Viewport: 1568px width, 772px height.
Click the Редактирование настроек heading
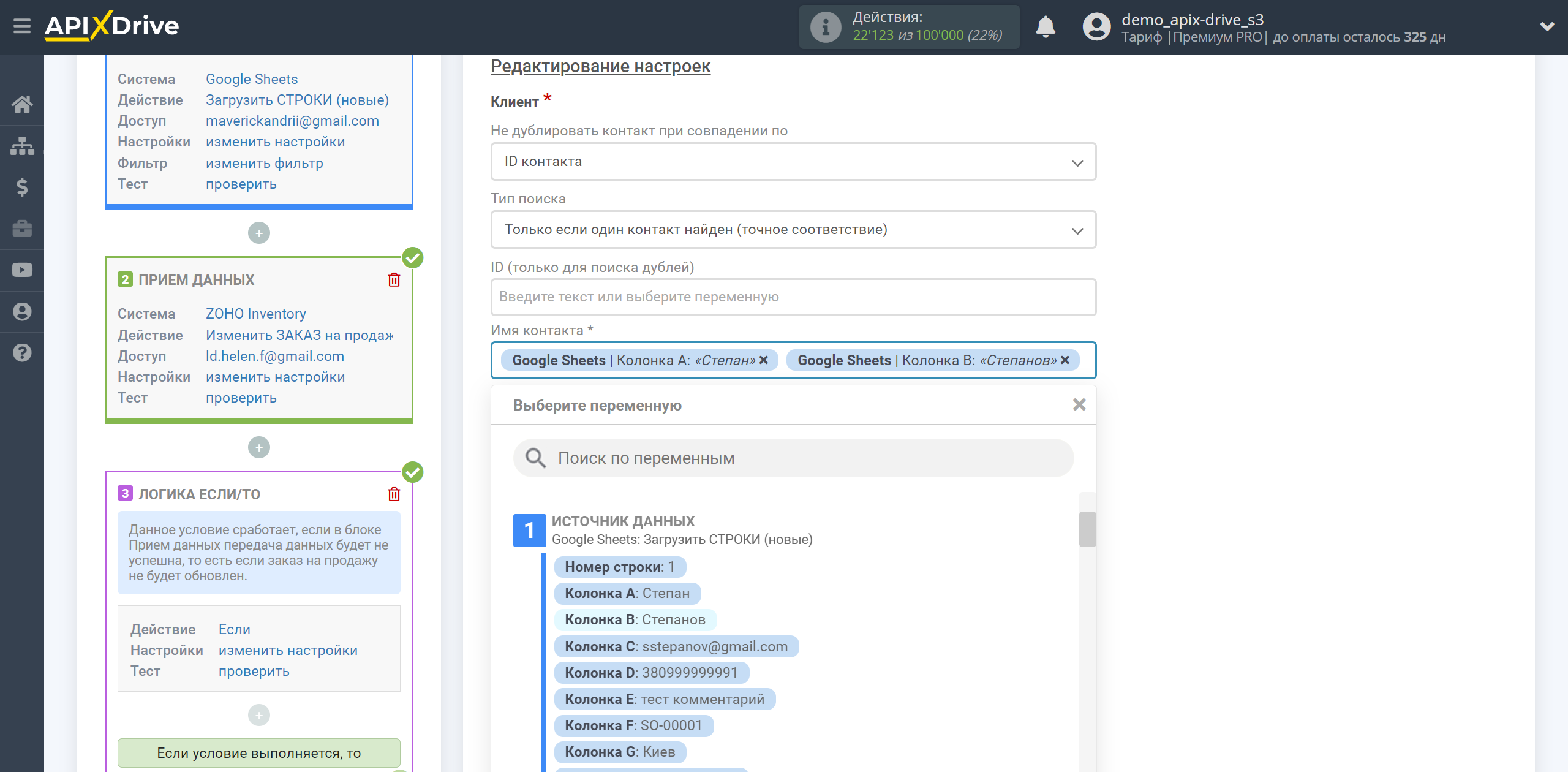(x=600, y=66)
